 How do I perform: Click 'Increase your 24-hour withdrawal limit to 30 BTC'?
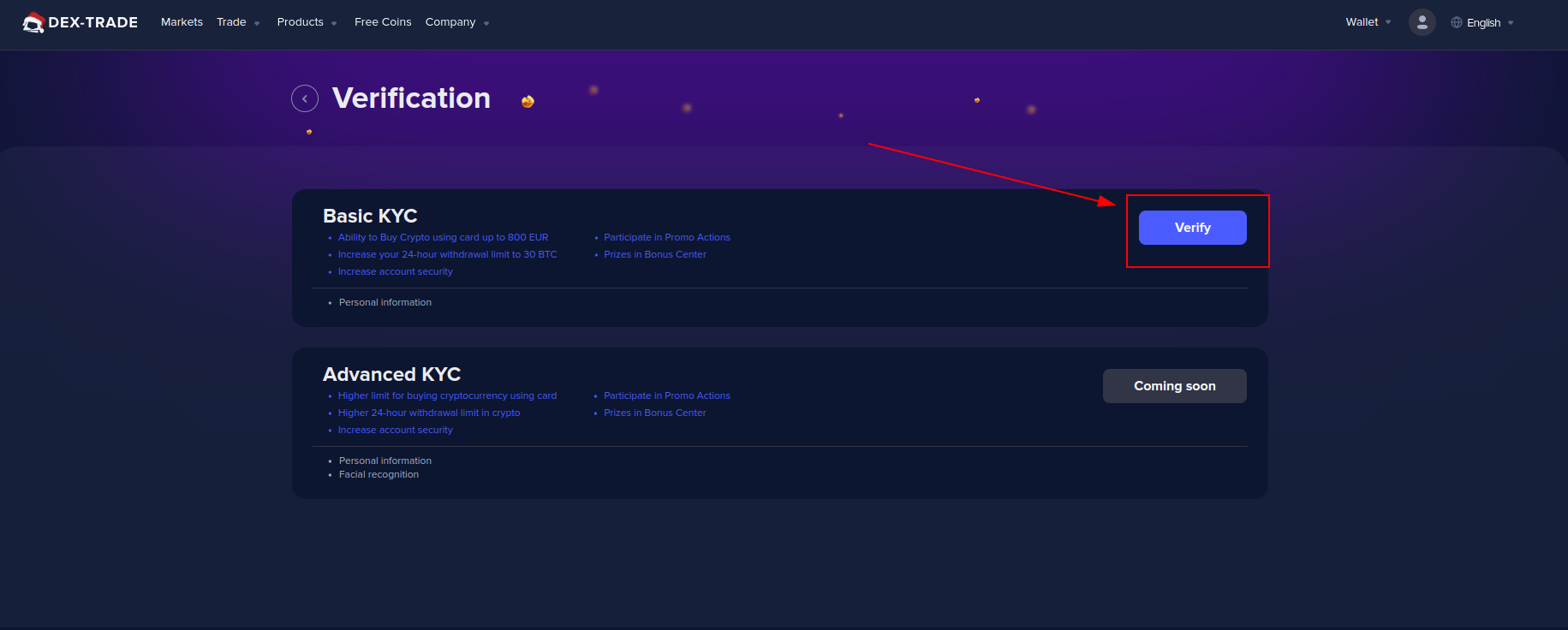(447, 254)
